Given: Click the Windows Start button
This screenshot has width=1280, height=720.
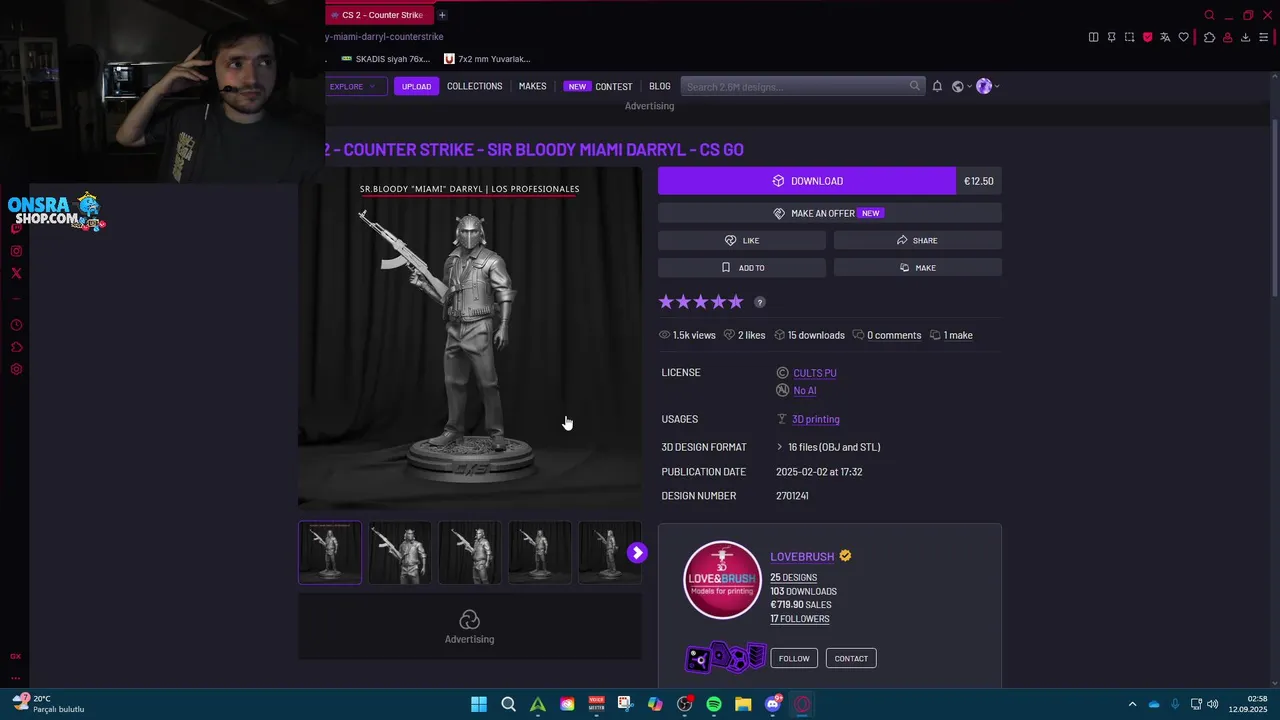Looking at the screenshot, I should click(x=479, y=704).
